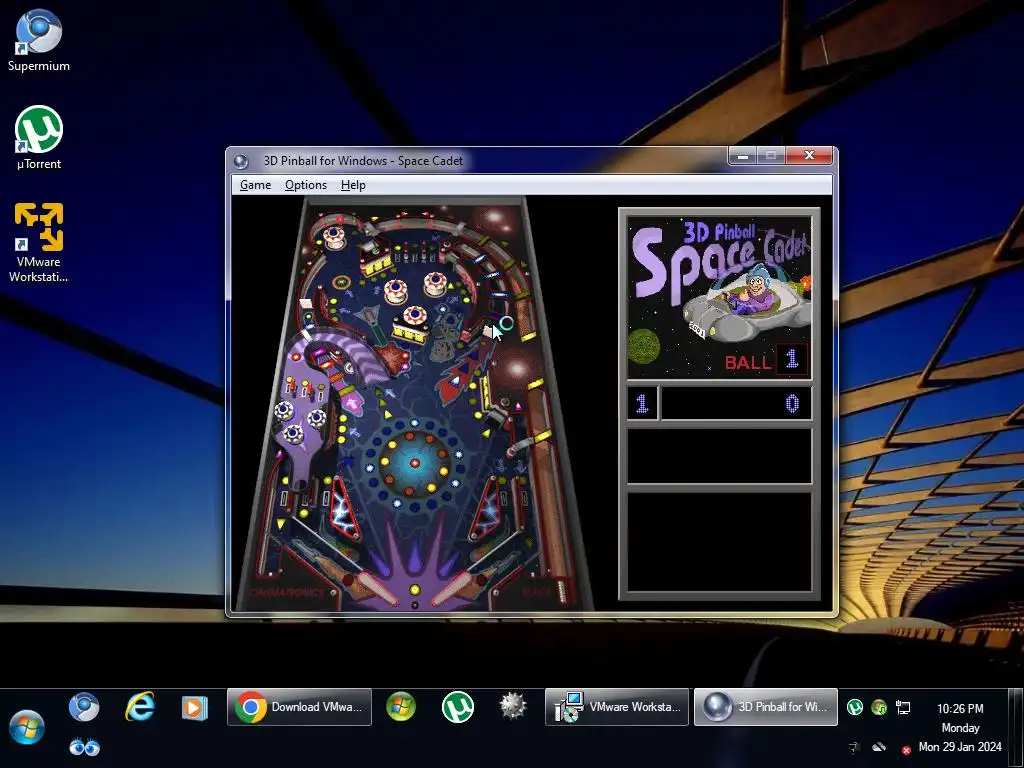Click the googly eyes icon on the taskbar
The width and height of the screenshot is (1024, 768).
point(84,746)
